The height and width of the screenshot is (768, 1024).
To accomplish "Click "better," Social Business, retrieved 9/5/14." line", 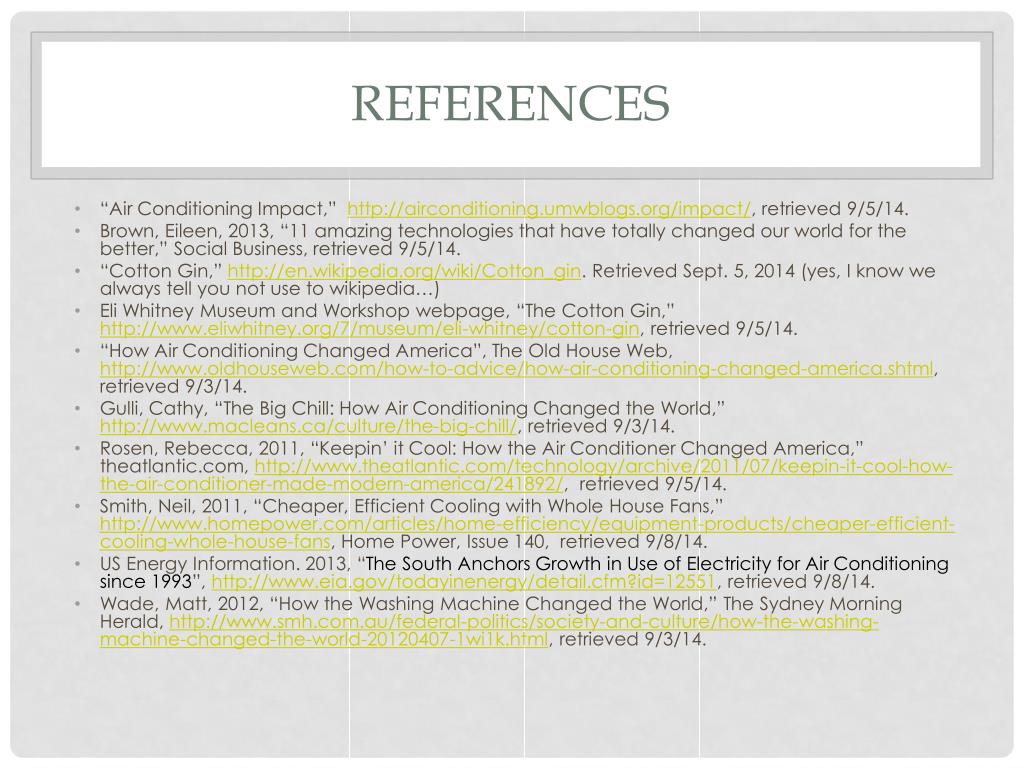I will 280,249.
